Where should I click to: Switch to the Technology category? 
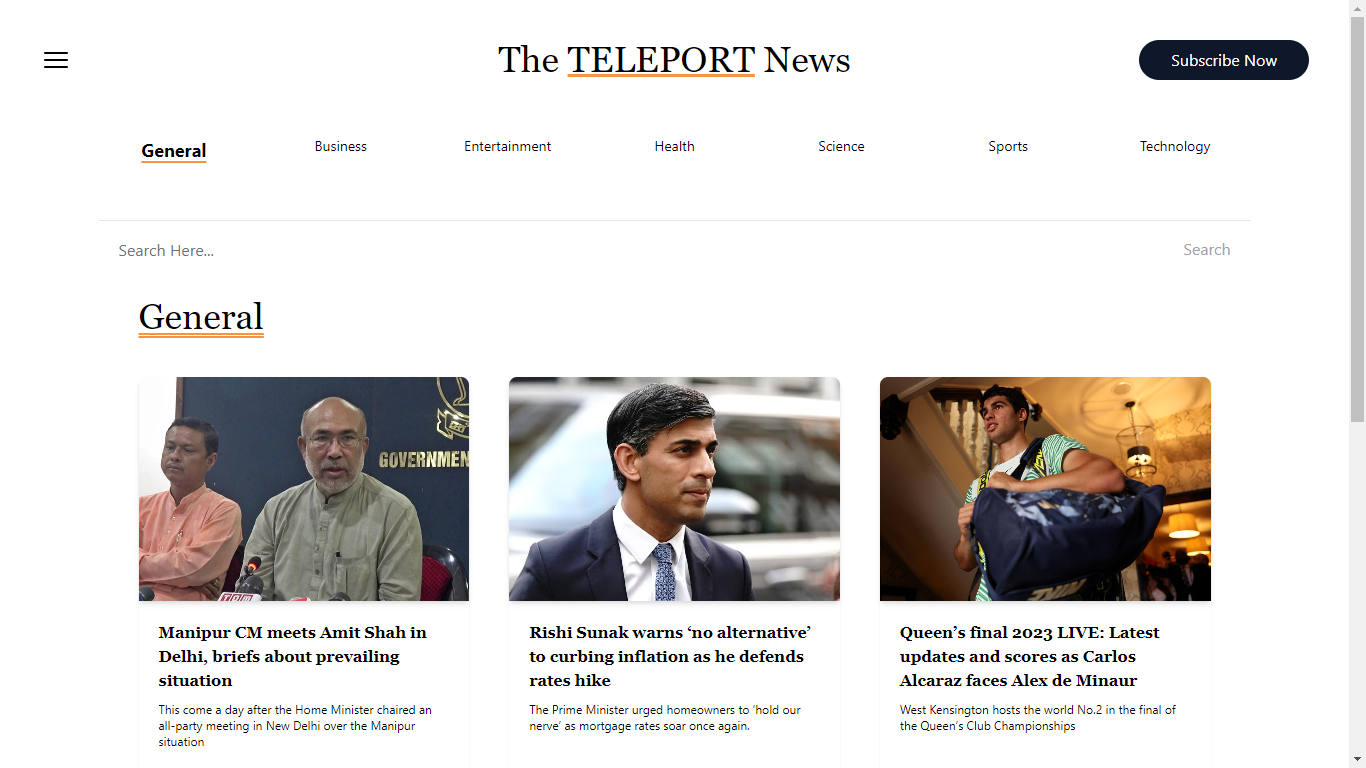click(1175, 146)
